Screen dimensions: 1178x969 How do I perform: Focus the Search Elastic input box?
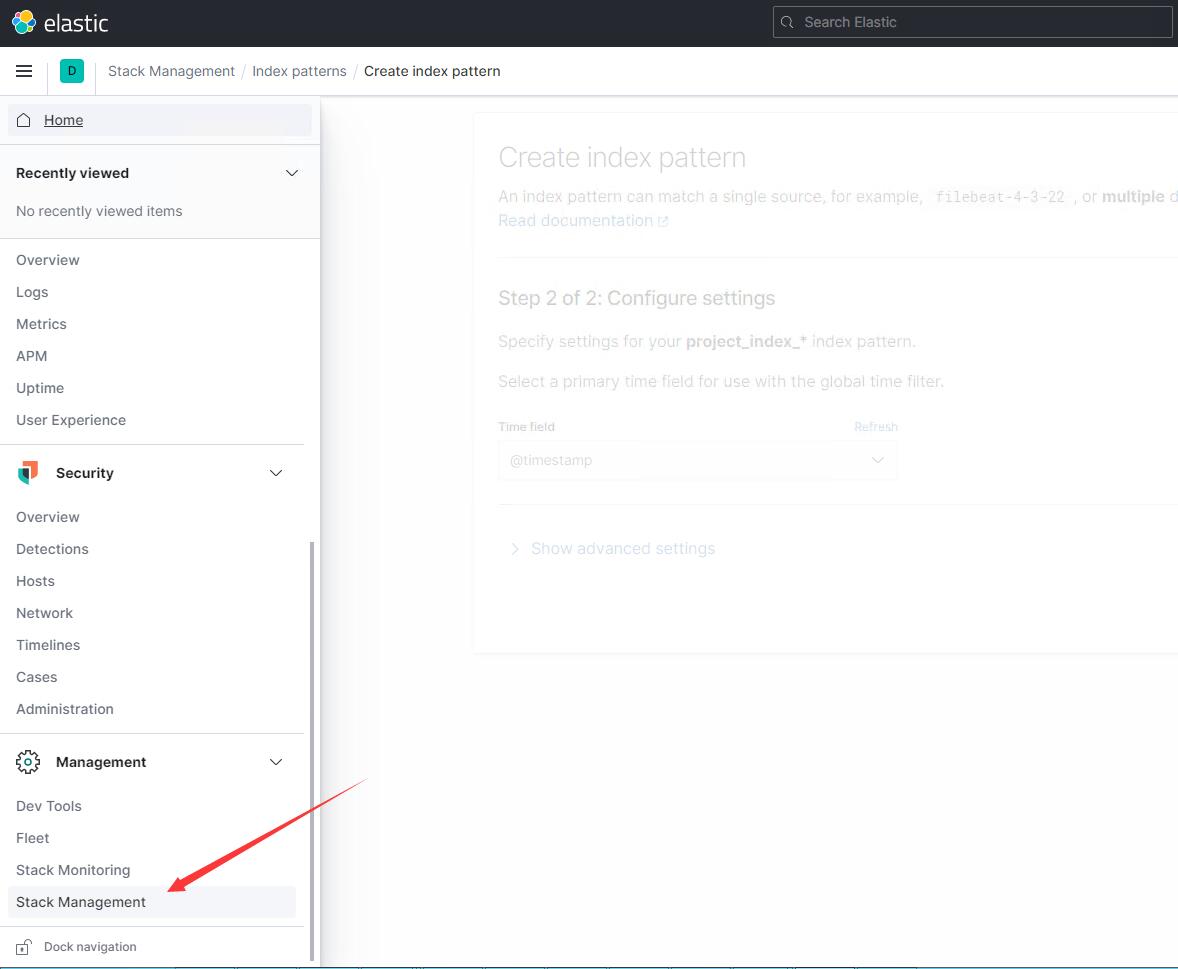[x=980, y=22]
